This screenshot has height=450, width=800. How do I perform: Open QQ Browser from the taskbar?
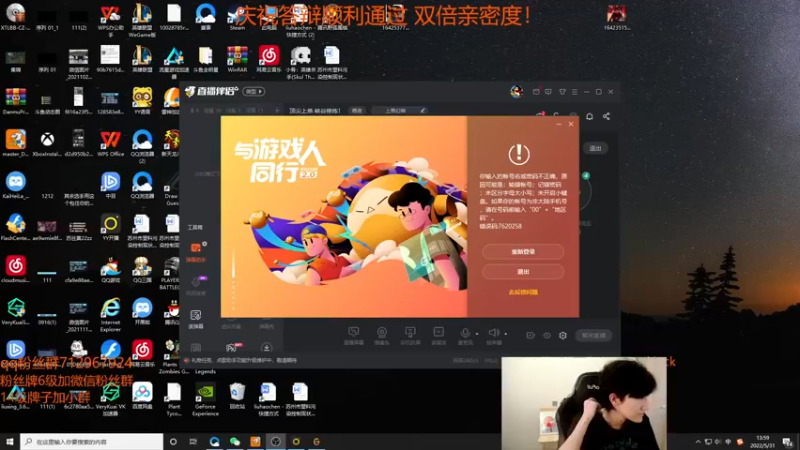[x=214, y=442]
